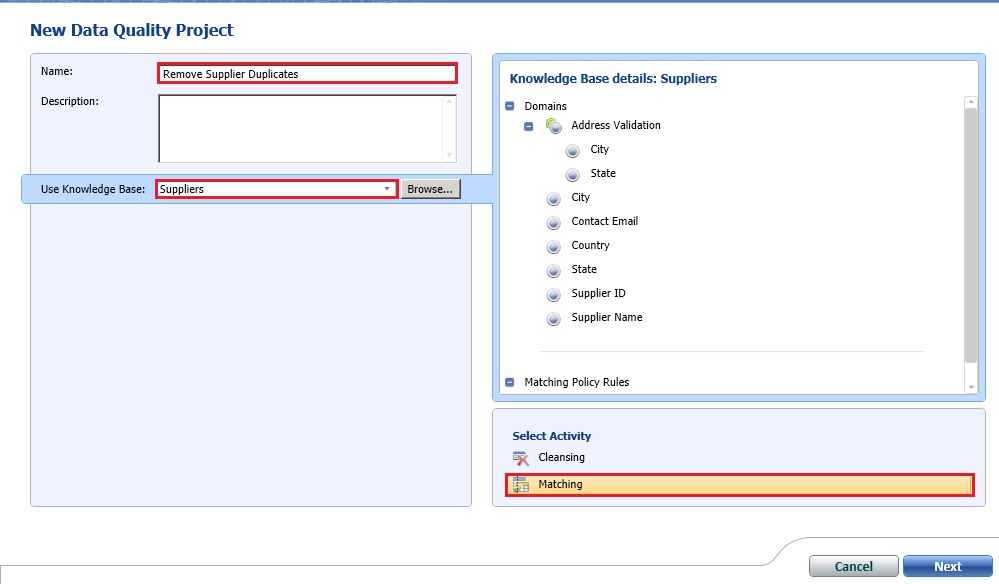
Task: Select the Cleansing activity icon
Action: (520, 458)
